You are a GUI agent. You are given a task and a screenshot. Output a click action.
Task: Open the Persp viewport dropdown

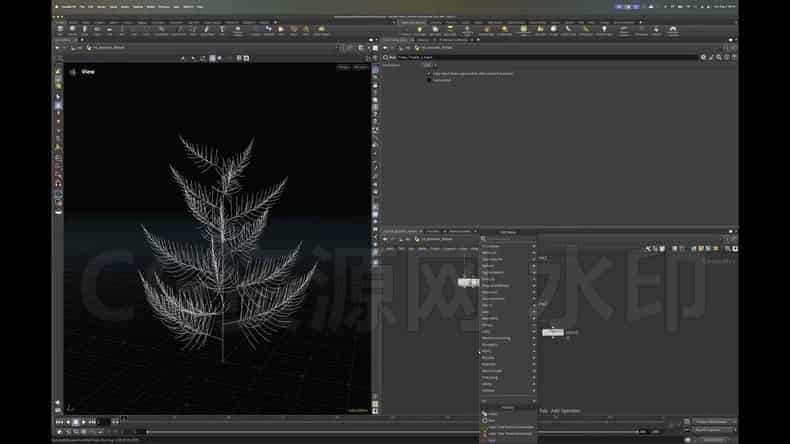pos(344,67)
